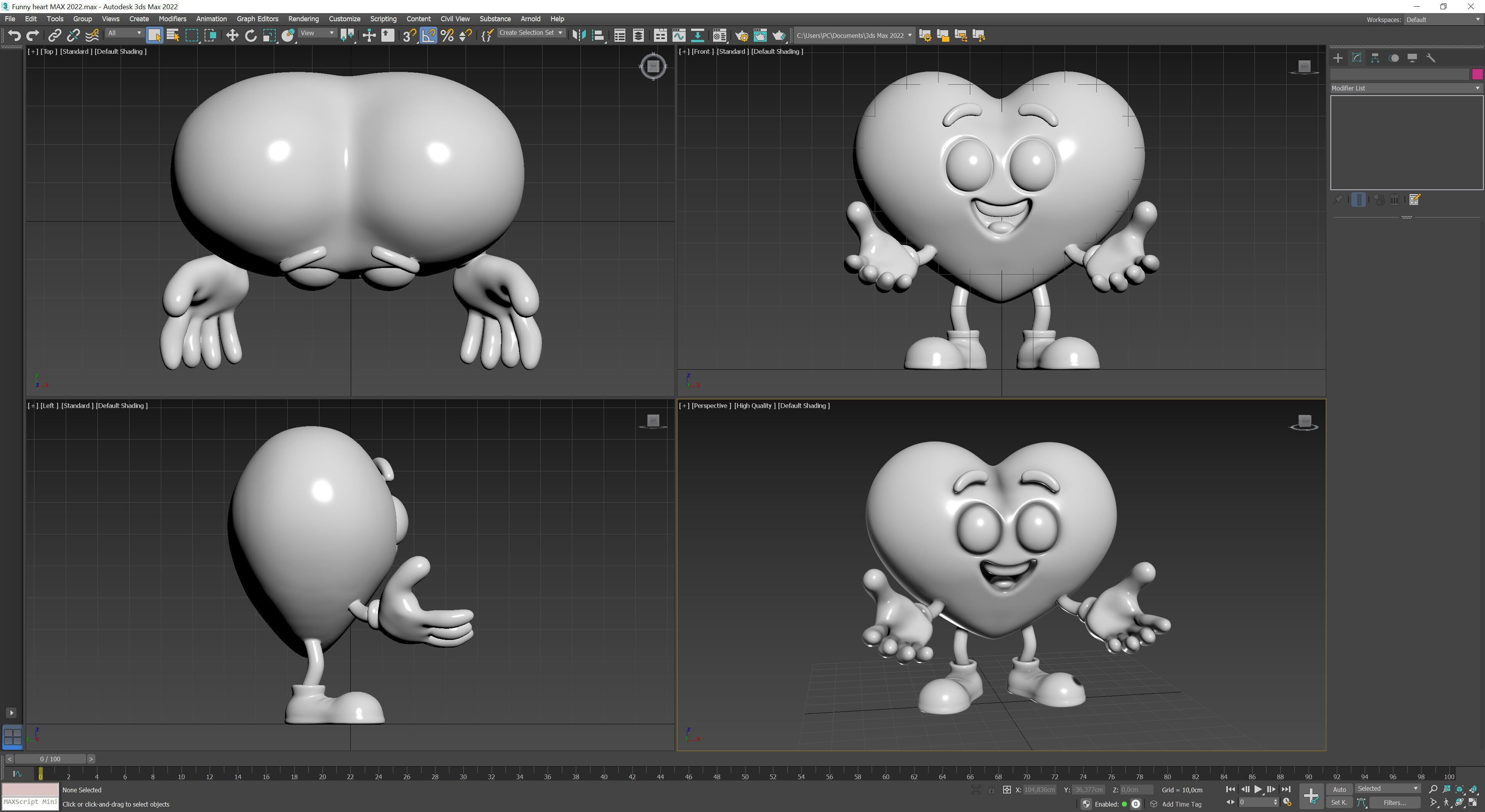Click Remove modifier trash icon
This screenshot has height=812, width=1485.
coord(1395,200)
